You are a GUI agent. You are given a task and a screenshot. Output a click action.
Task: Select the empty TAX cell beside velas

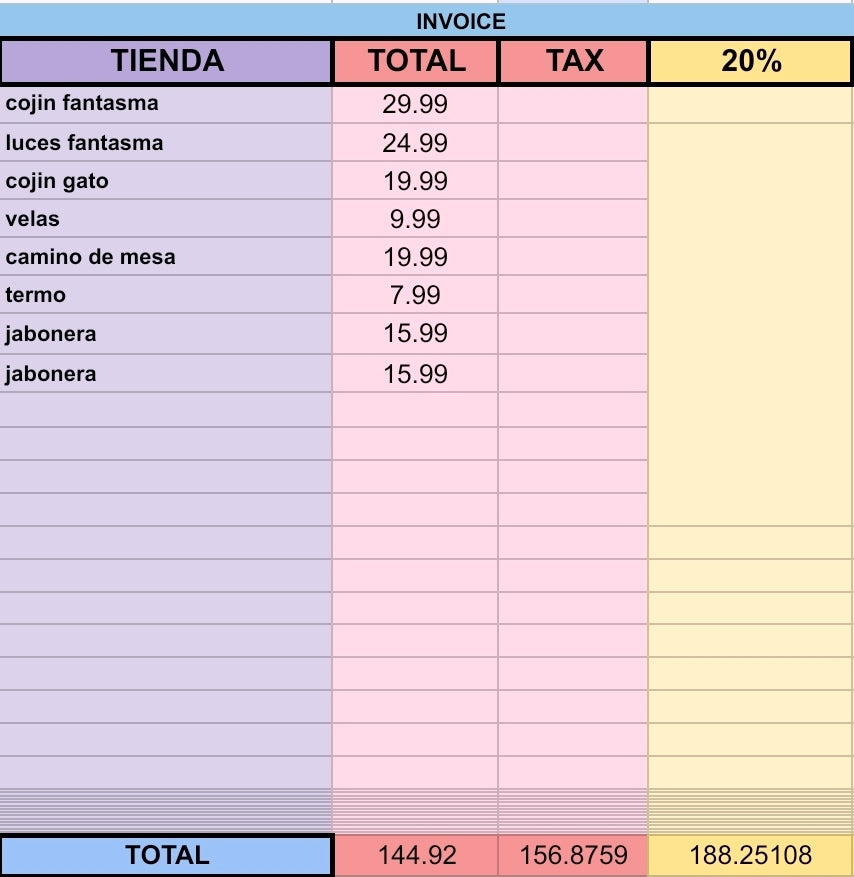573,219
